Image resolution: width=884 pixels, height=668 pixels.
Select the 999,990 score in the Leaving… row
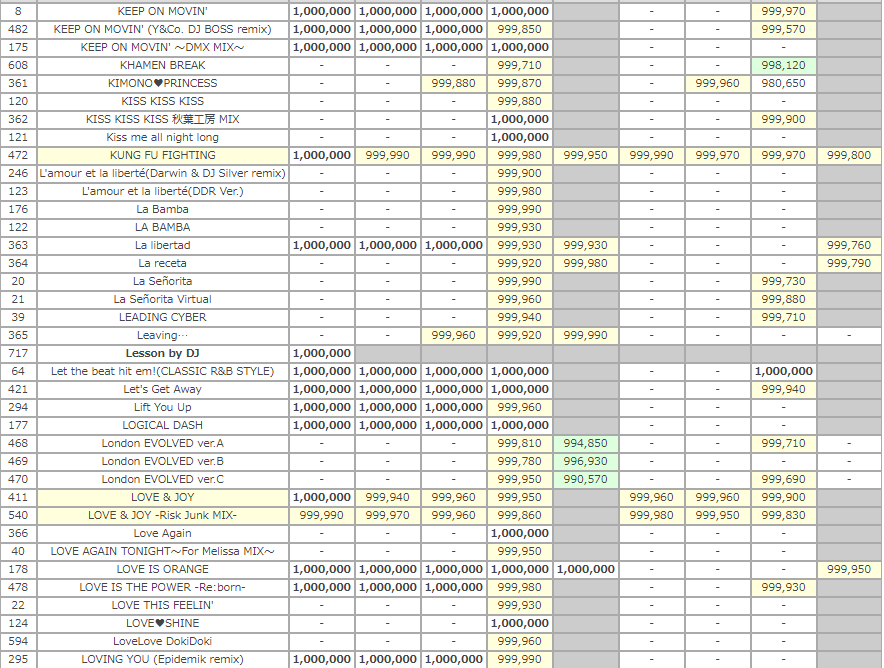point(586,335)
